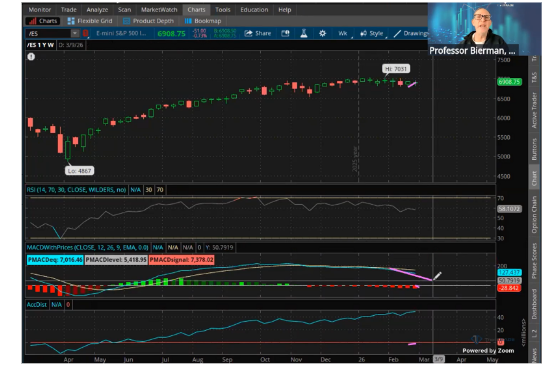Image resolution: width=558 pixels, height=369 pixels.
Task: Open the flask studies icon
Action: tap(304, 33)
